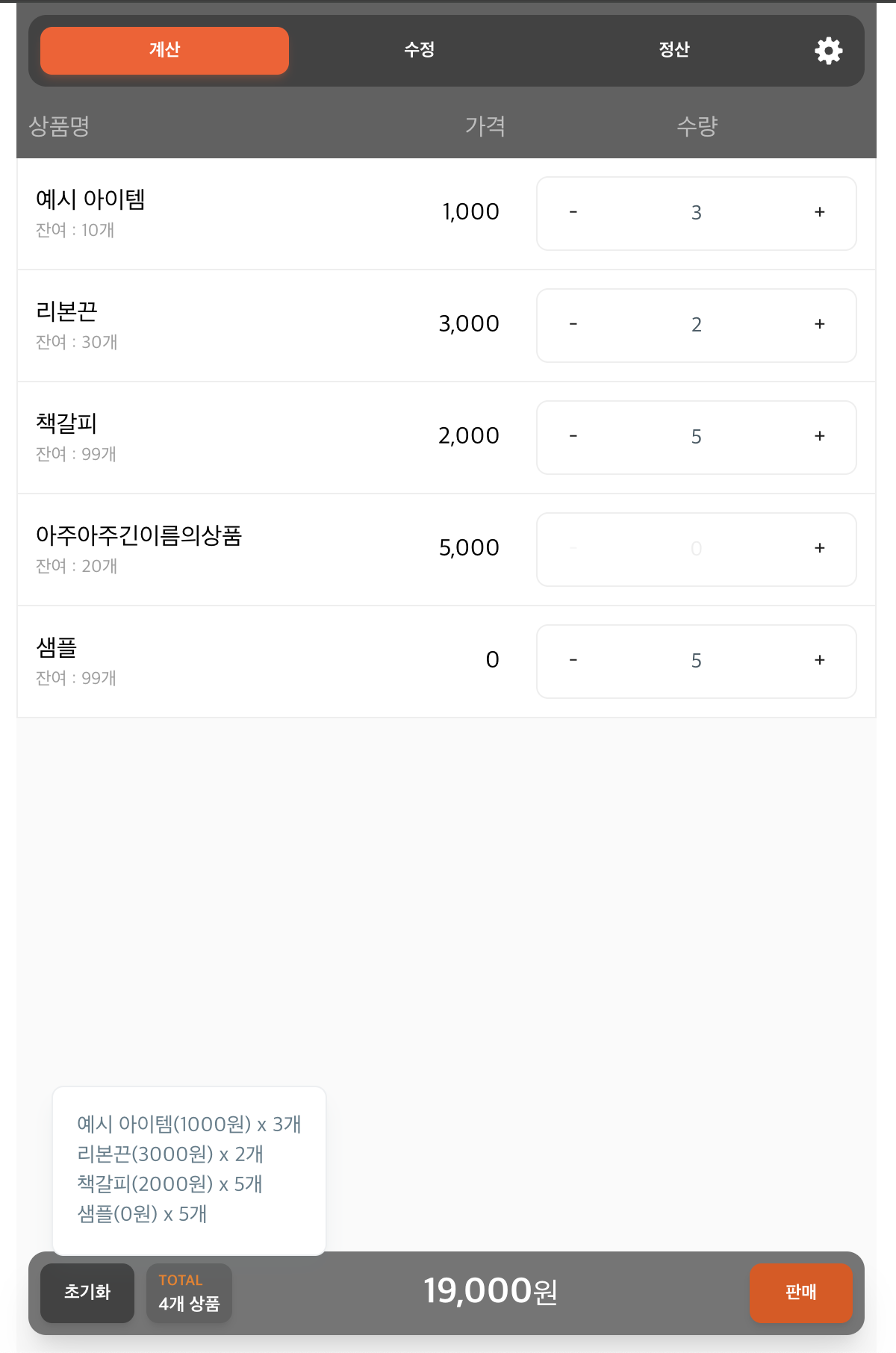896x1353 pixels.
Task: Click the 19,000원 total amount
Action: click(x=491, y=1291)
